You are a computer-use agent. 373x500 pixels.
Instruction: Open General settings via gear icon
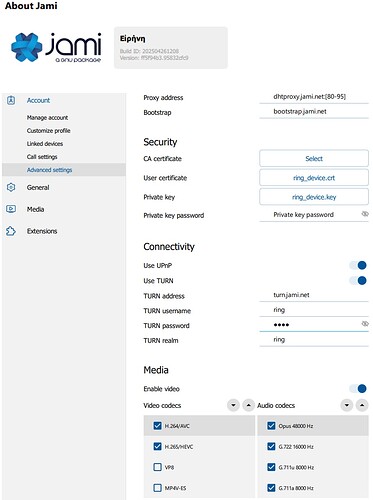coord(11,187)
